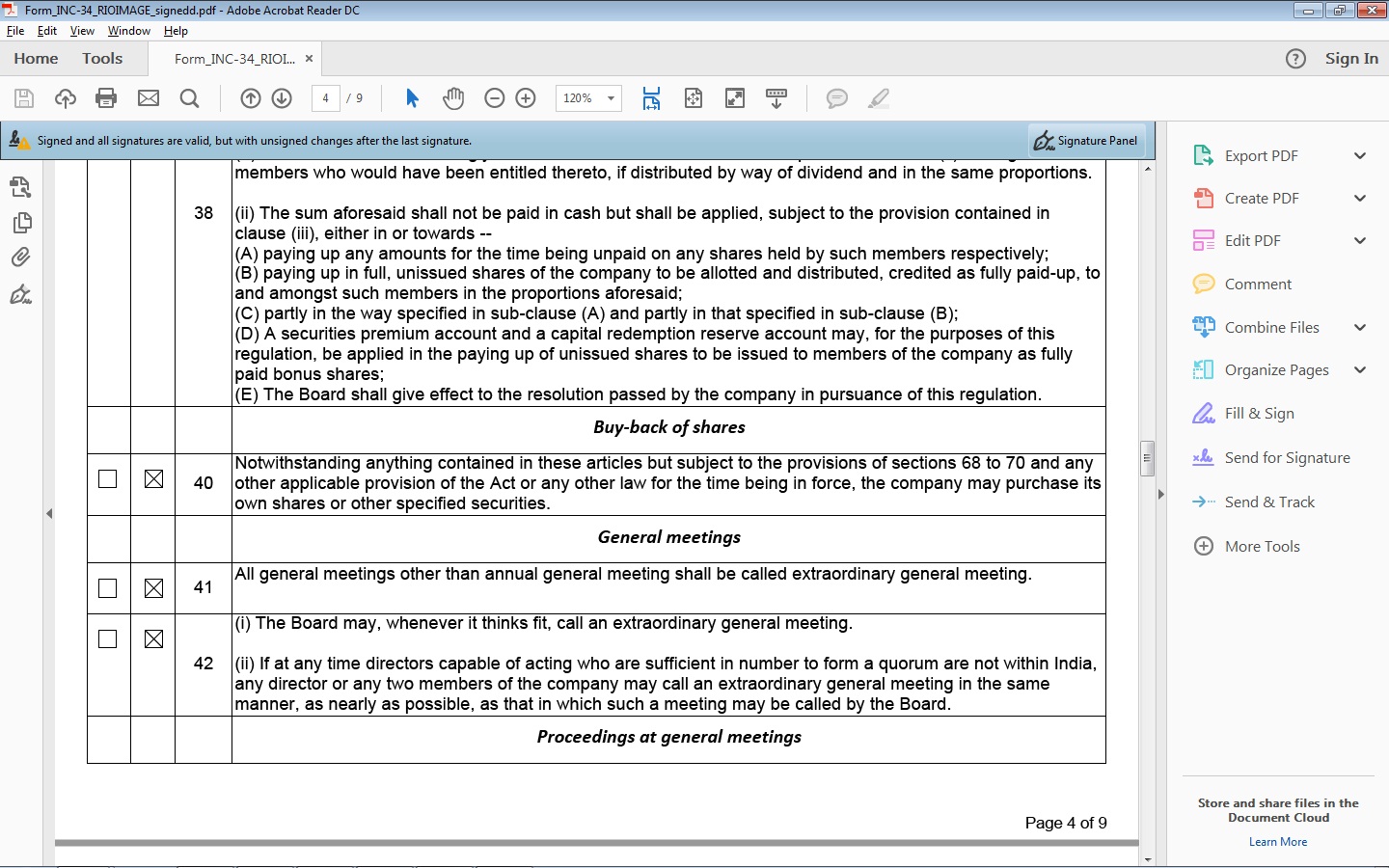Add a sticky note comment

click(836, 97)
